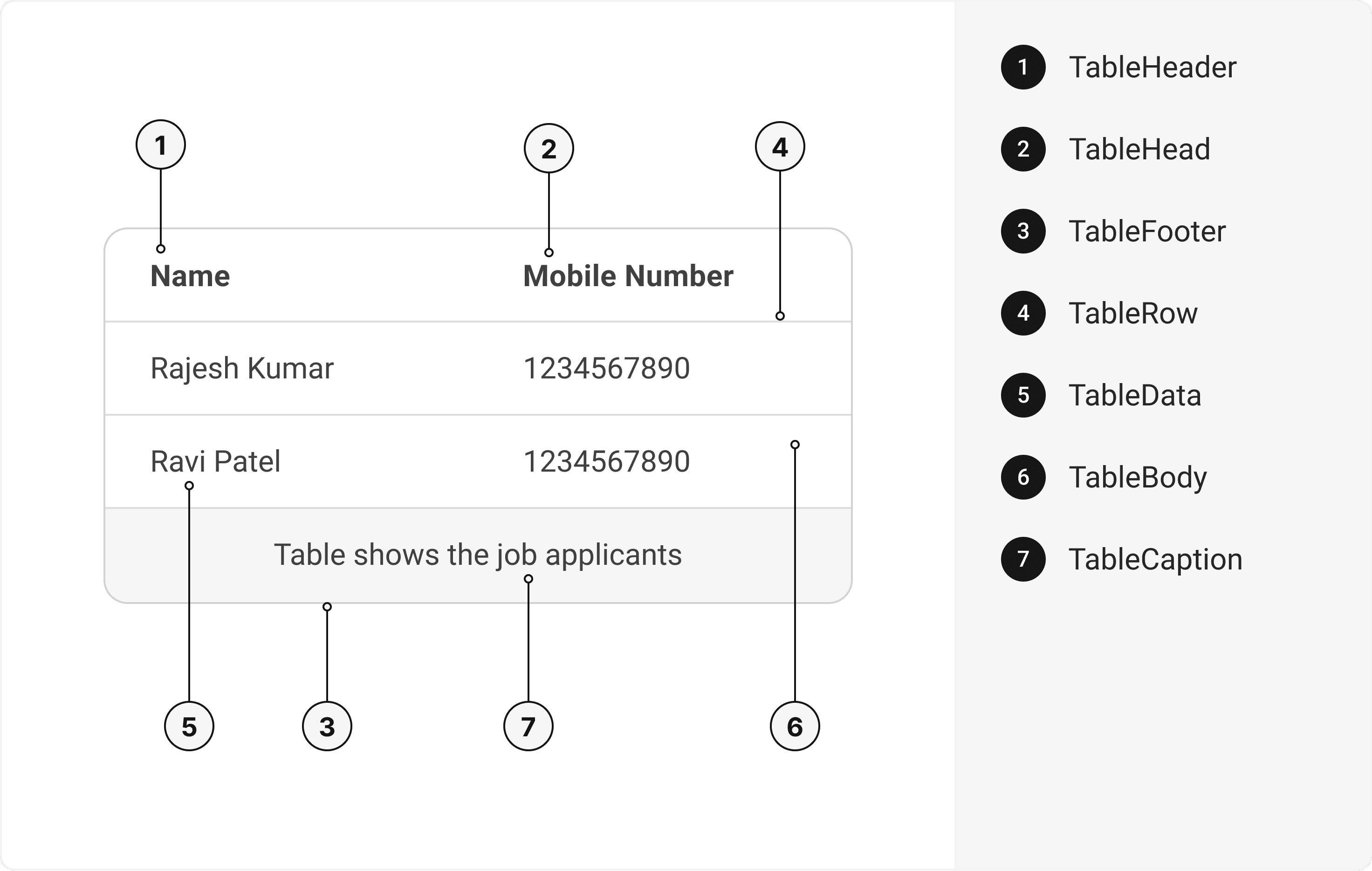The width and height of the screenshot is (1372, 871).
Task: Click outlined annotation marker number 4
Action: pyautogui.click(x=780, y=147)
